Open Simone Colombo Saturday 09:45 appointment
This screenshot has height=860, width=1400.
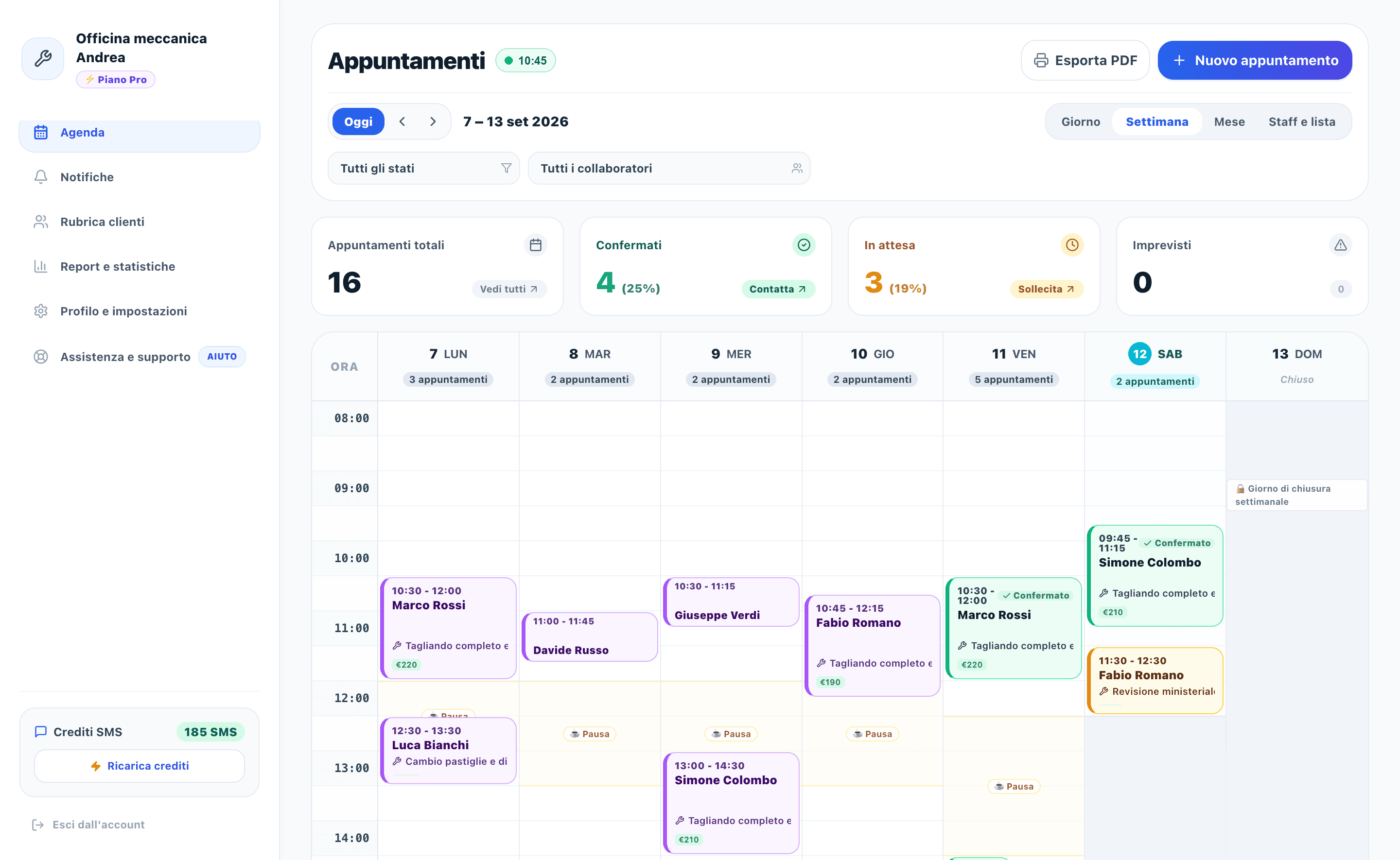pos(1155,576)
